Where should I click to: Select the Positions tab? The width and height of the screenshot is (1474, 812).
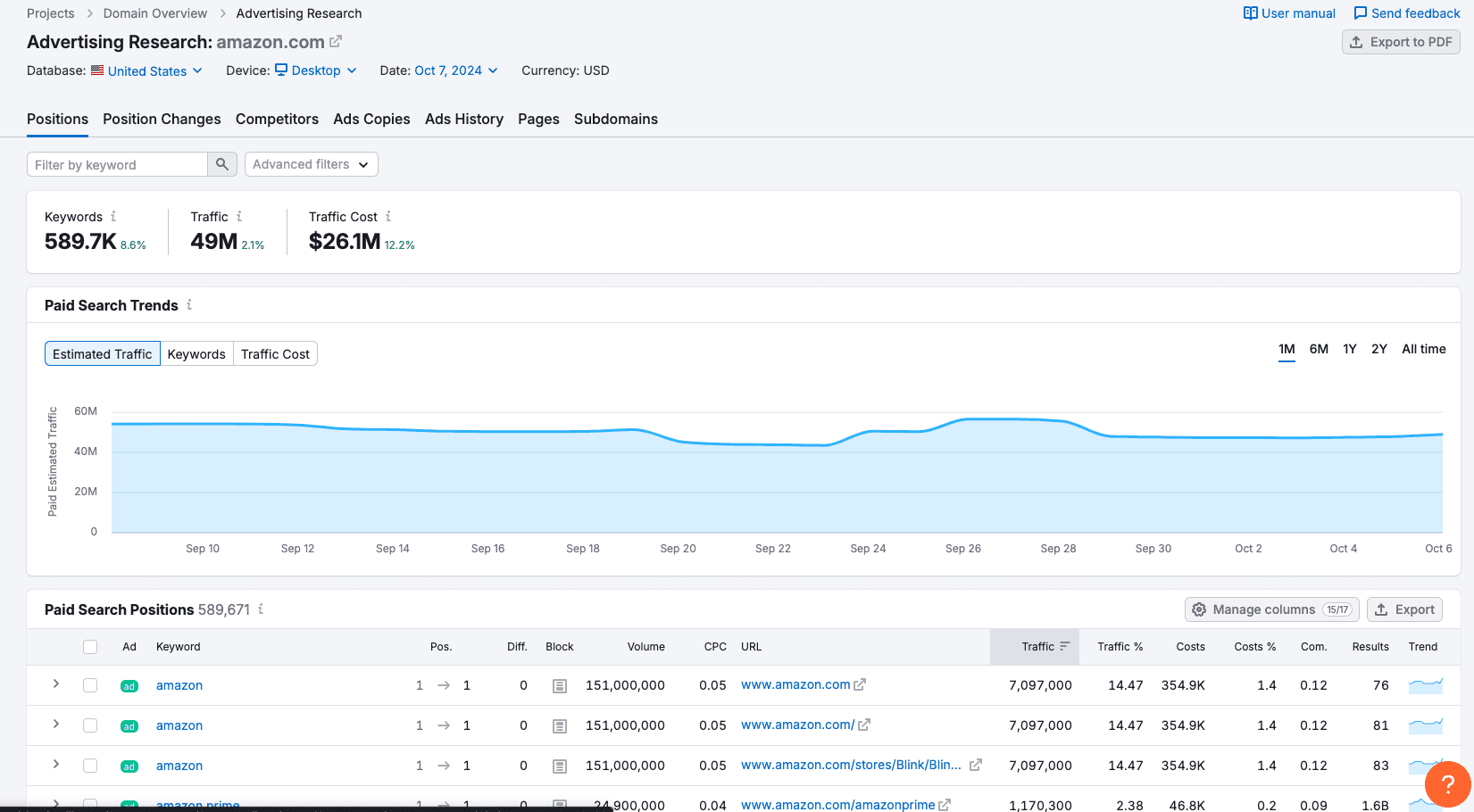(x=57, y=119)
